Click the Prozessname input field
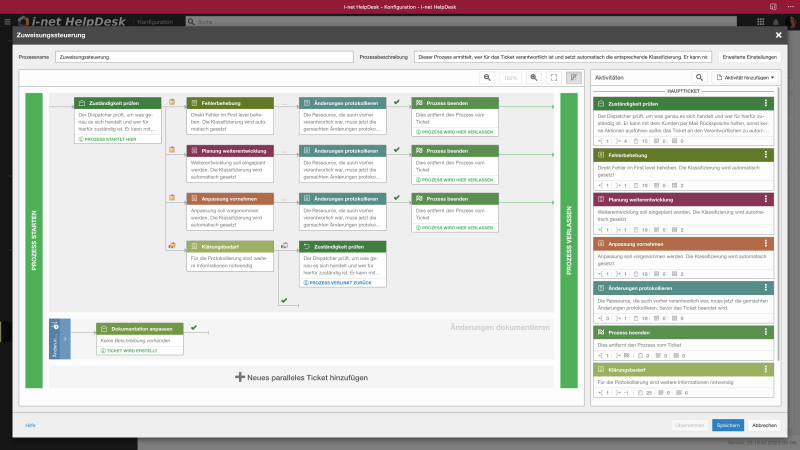800x450 pixels. click(204, 57)
